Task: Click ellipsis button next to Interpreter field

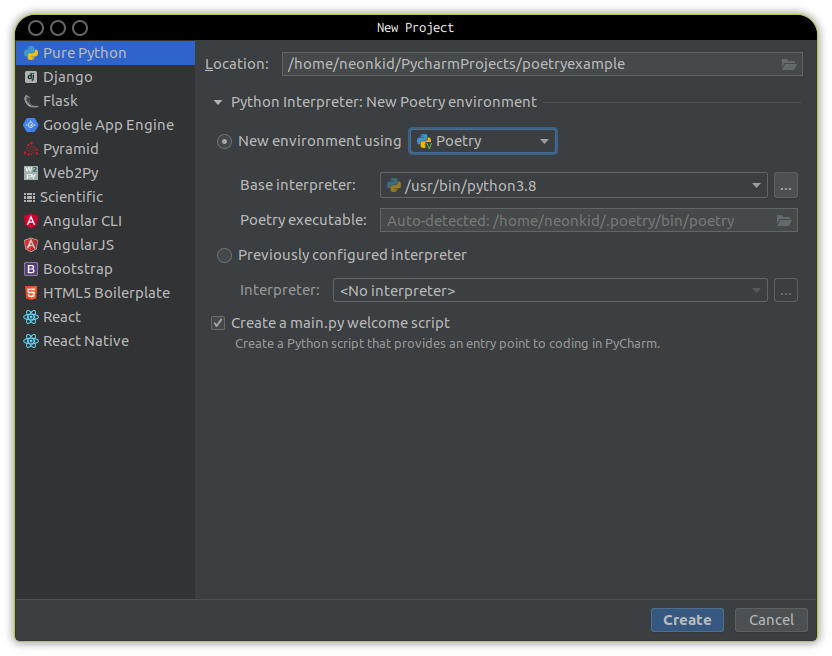Action: pos(786,290)
